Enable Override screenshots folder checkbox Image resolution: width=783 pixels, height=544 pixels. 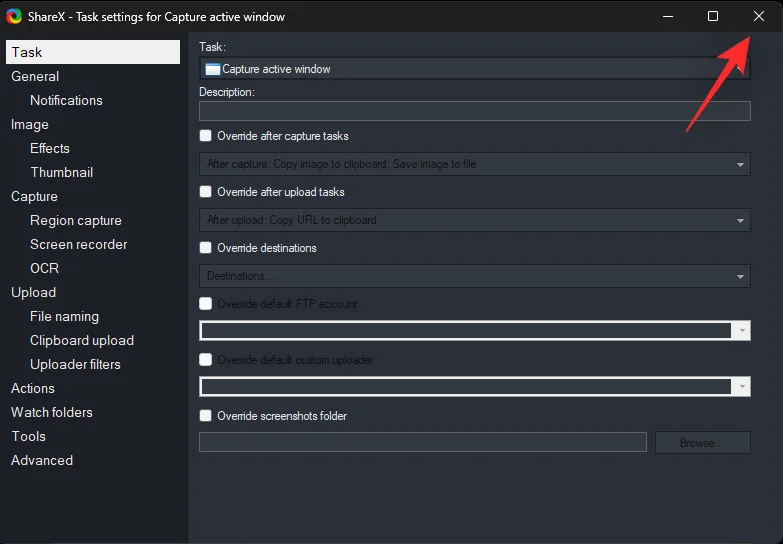(x=206, y=416)
